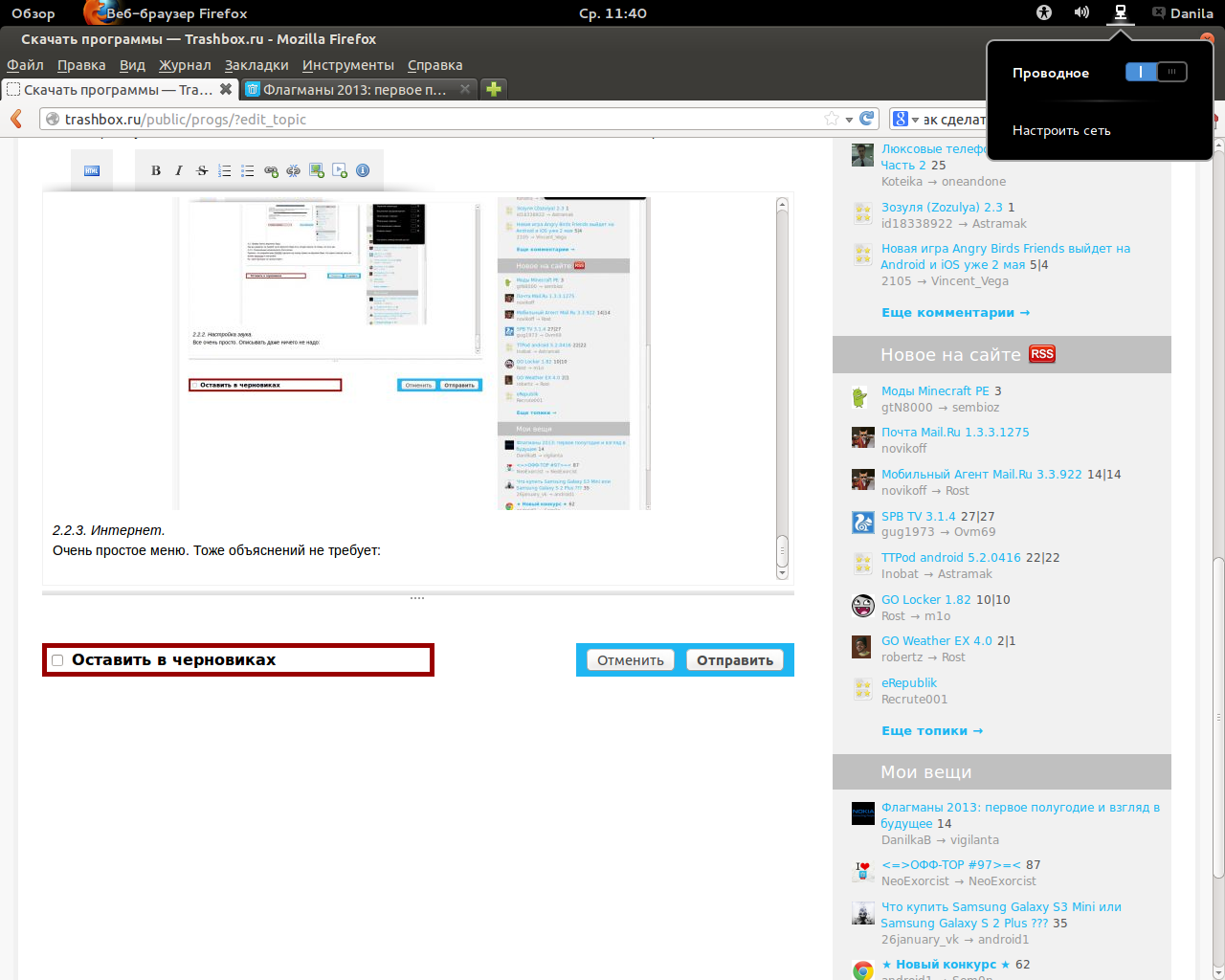Click the wired network icon in top panel

(1120, 12)
